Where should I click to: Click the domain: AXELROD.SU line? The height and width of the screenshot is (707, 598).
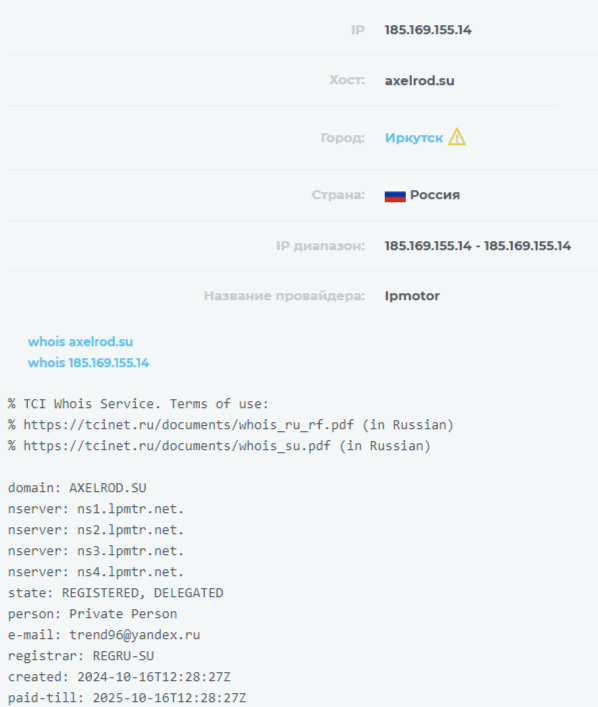77,488
